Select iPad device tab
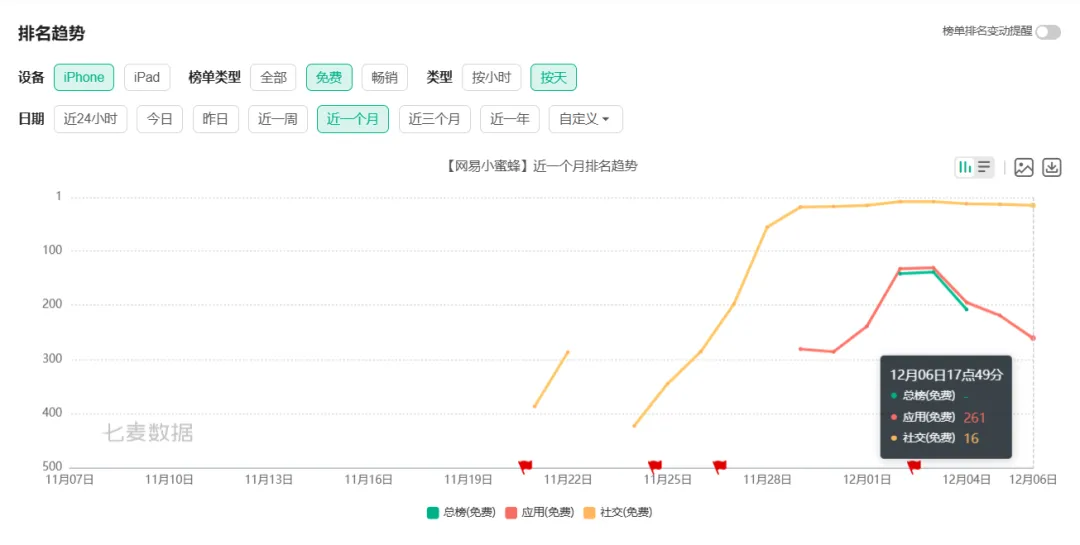 [x=147, y=77]
